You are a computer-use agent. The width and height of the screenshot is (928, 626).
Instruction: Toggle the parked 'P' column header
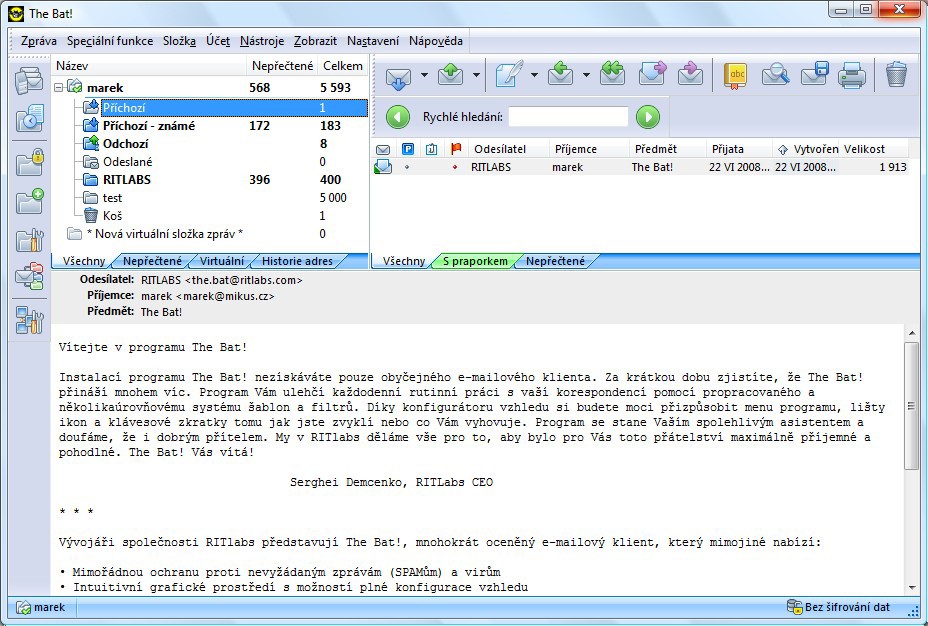pos(408,149)
